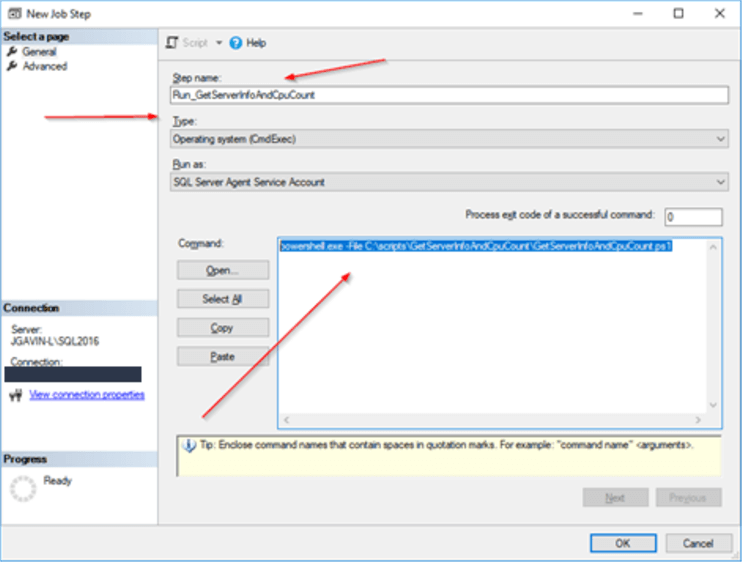Click the Advanced wrench icon
742x562 pixels.
[12, 66]
